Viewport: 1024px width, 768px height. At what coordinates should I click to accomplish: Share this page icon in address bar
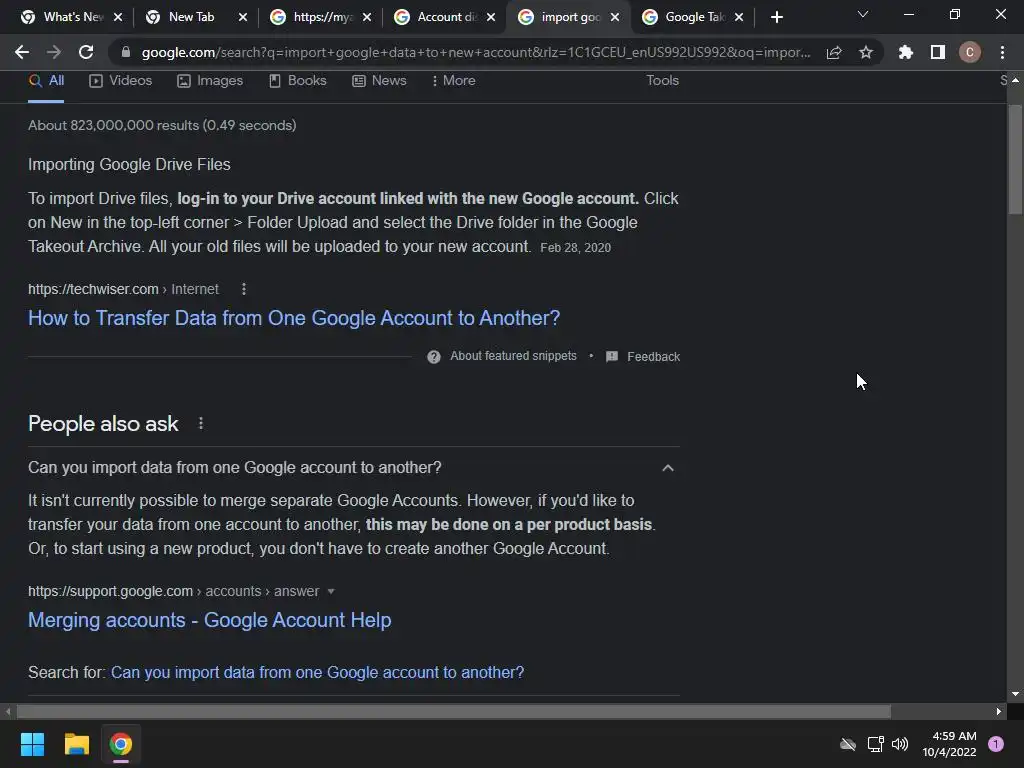pyautogui.click(x=834, y=53)
